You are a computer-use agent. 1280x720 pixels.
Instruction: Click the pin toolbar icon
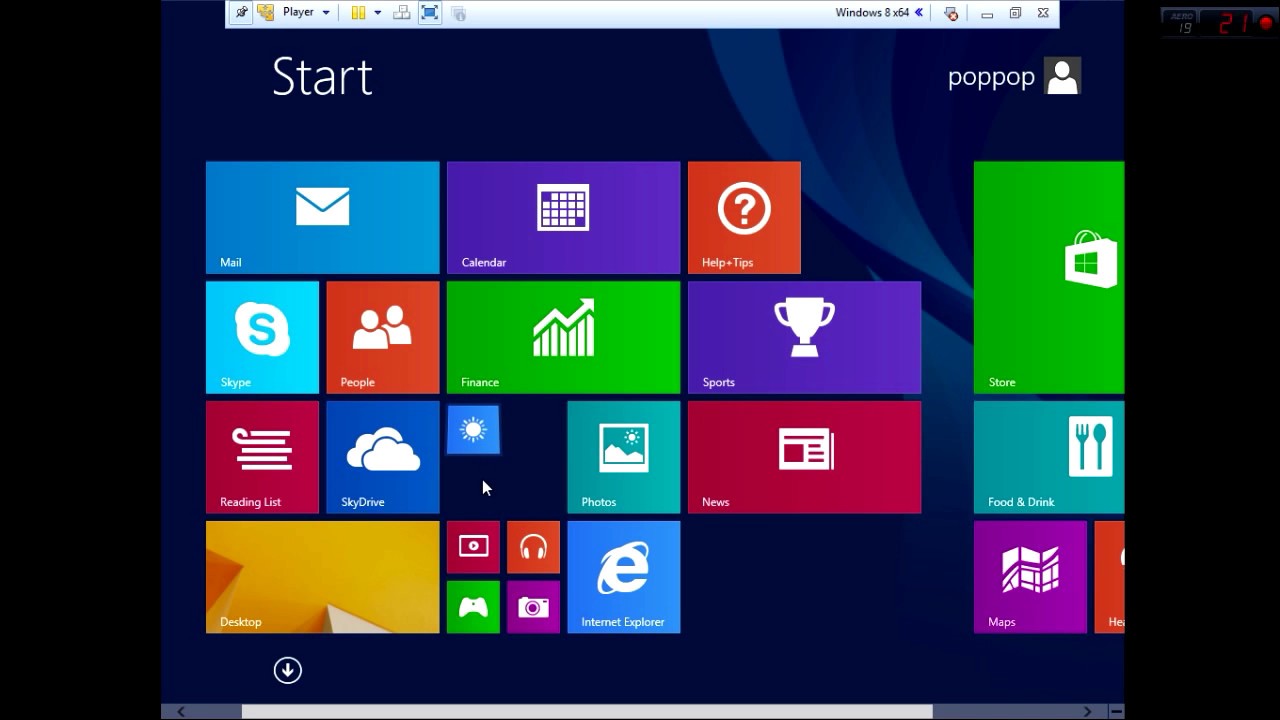pos(241,13)
